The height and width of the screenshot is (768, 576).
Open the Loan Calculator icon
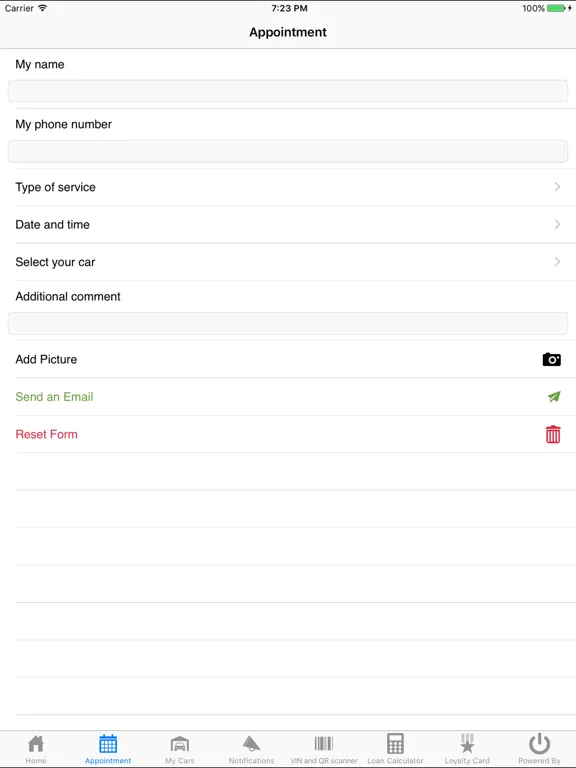[395, 744]
